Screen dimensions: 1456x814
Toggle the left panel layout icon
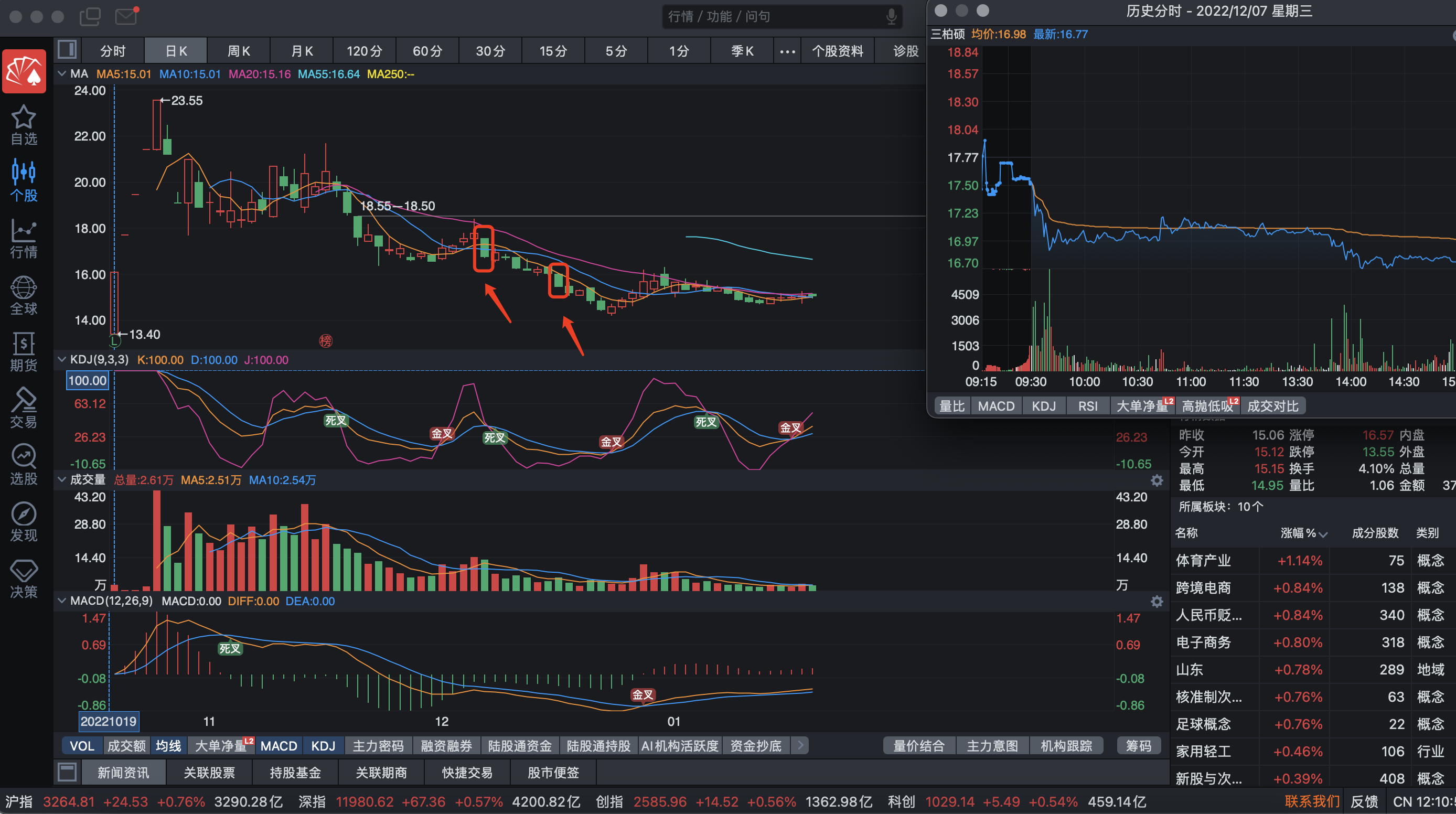pyautogui.click(x=67, y=50)
